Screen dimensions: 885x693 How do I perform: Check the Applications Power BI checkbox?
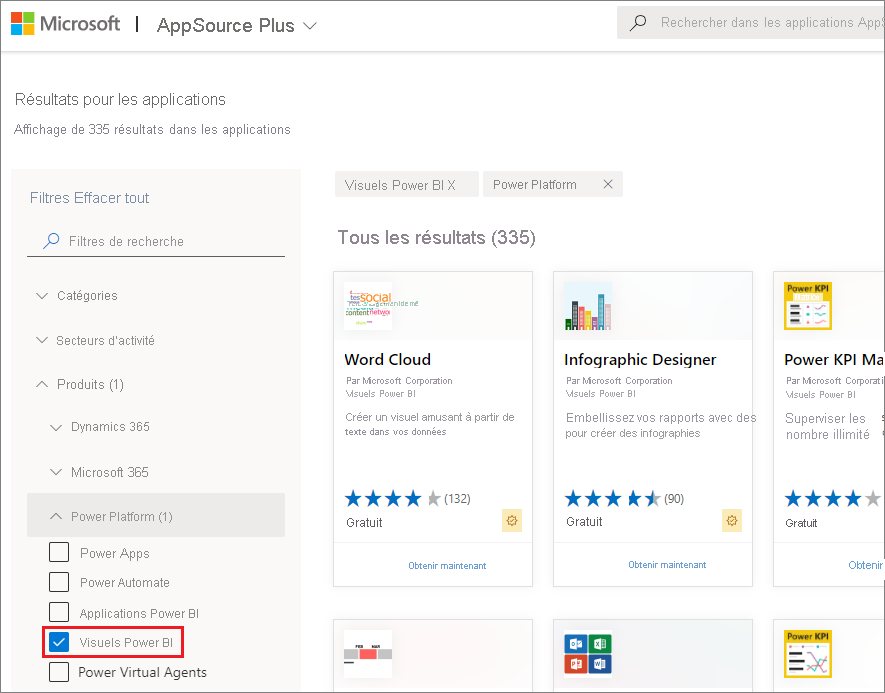point(59,612)
